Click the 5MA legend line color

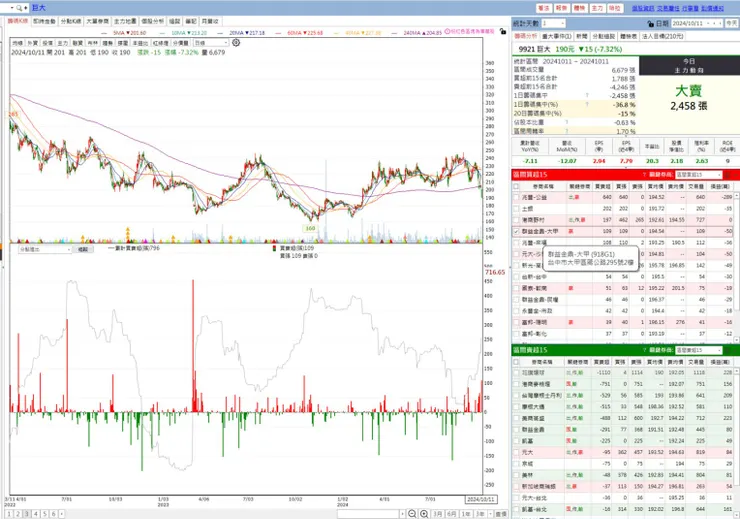[x=106, y=33]
